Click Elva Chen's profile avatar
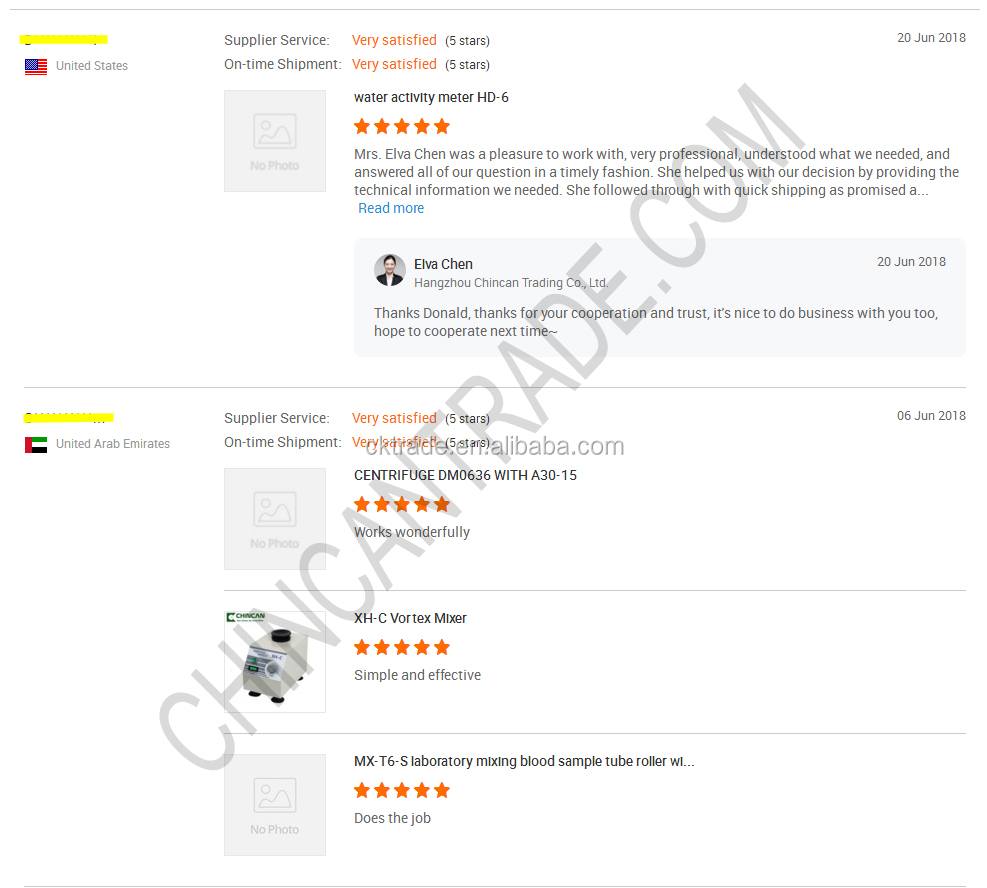Screen dimensions: 987x888 (390, 270)
